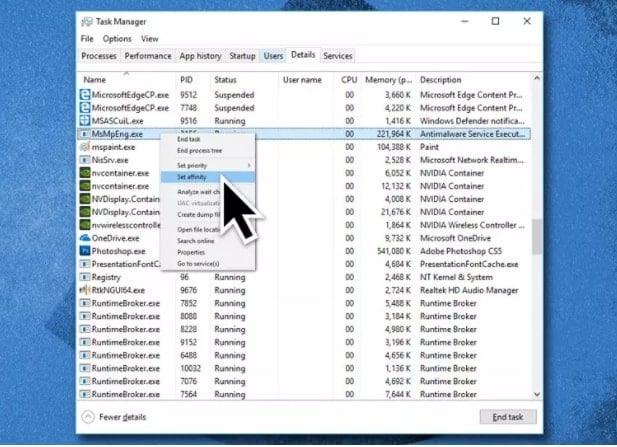Select the RuntimeBroker.exe row, PID 7564
Viewport: 617px width, 447px height.
point(304,394)
